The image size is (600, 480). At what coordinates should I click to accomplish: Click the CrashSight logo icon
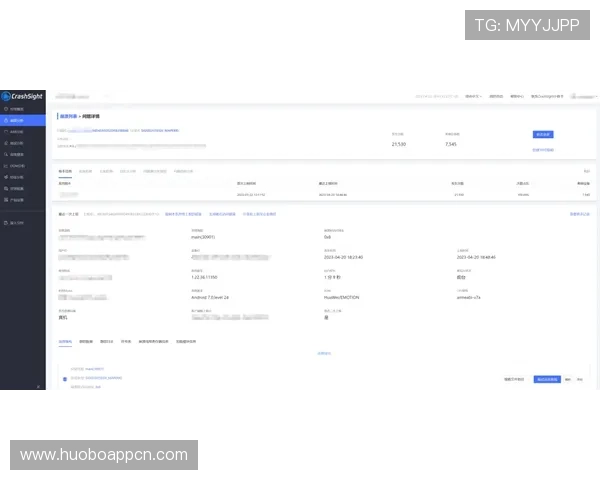click(6, 96)
